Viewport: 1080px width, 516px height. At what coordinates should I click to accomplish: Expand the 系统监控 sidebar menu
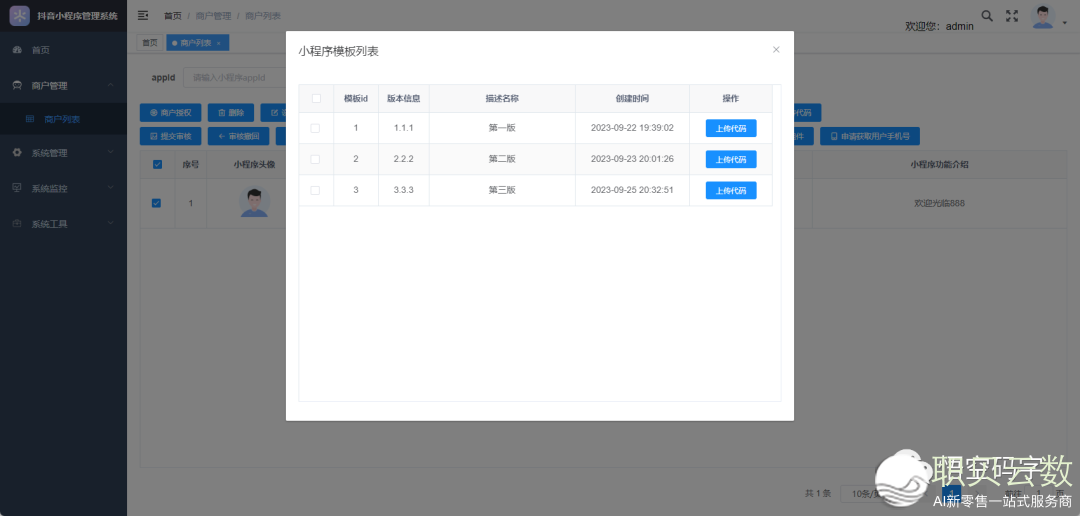point(63,188)
